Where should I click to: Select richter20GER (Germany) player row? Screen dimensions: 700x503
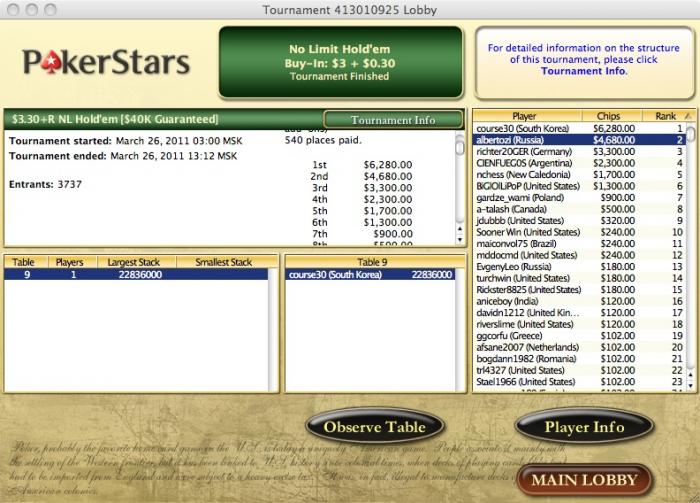coord(579,151)
